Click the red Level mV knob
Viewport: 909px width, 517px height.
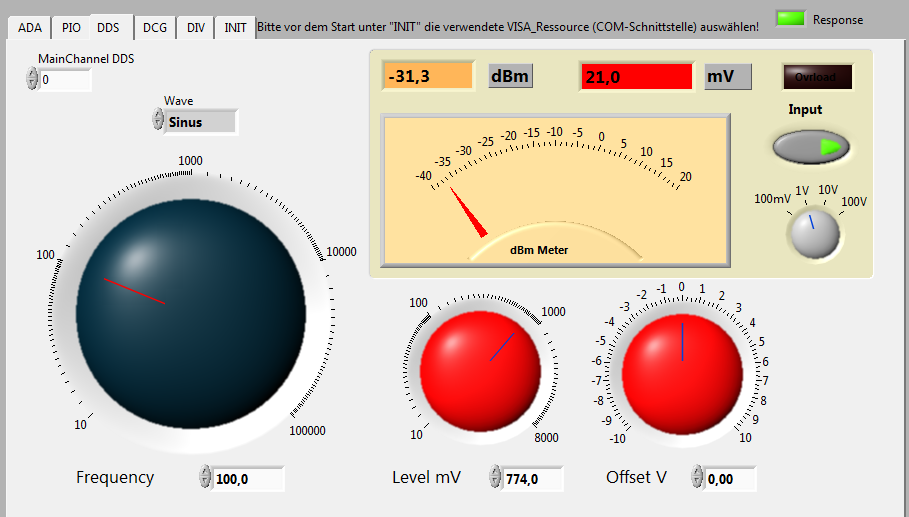(x=482, y=359)
